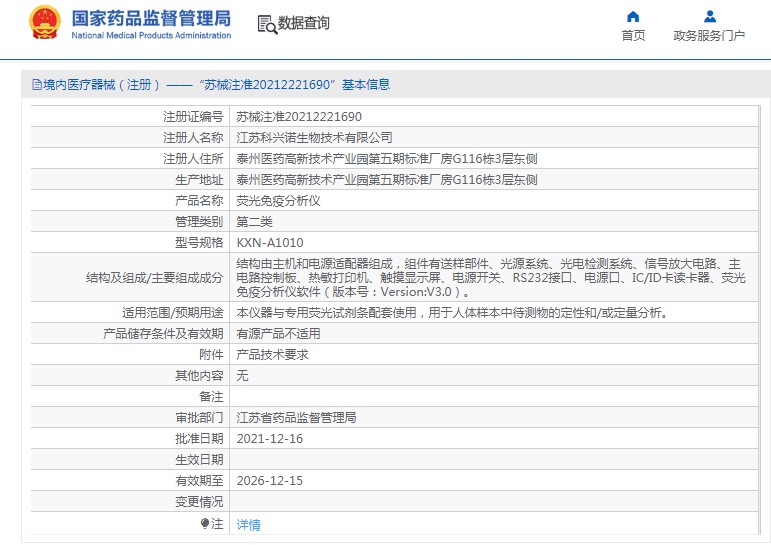Open the 数据查询 menu item
This screenshot has height=545, width=771.
(303, 23)
